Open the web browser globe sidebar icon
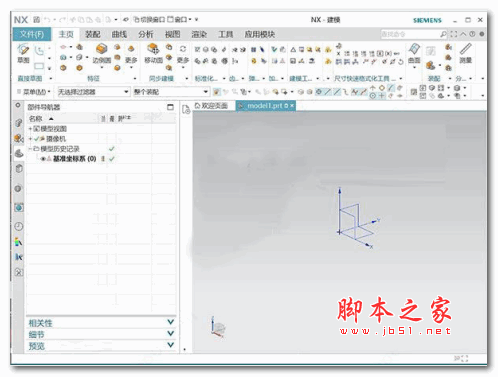The width and height of the screenshot is (498, 377). [x=19, y=207]
